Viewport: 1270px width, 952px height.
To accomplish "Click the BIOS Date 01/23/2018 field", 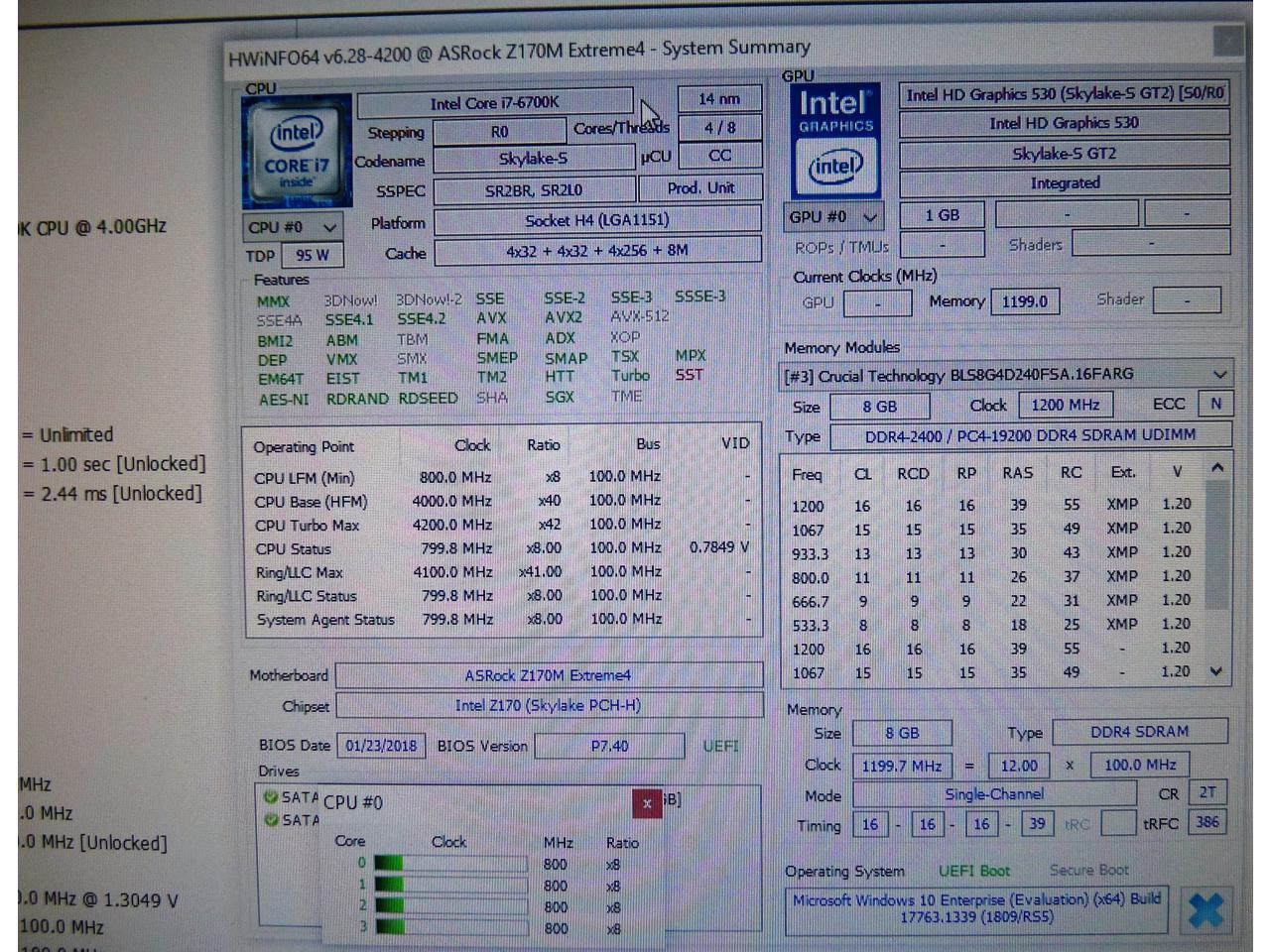I will click(x=381, y=746).
